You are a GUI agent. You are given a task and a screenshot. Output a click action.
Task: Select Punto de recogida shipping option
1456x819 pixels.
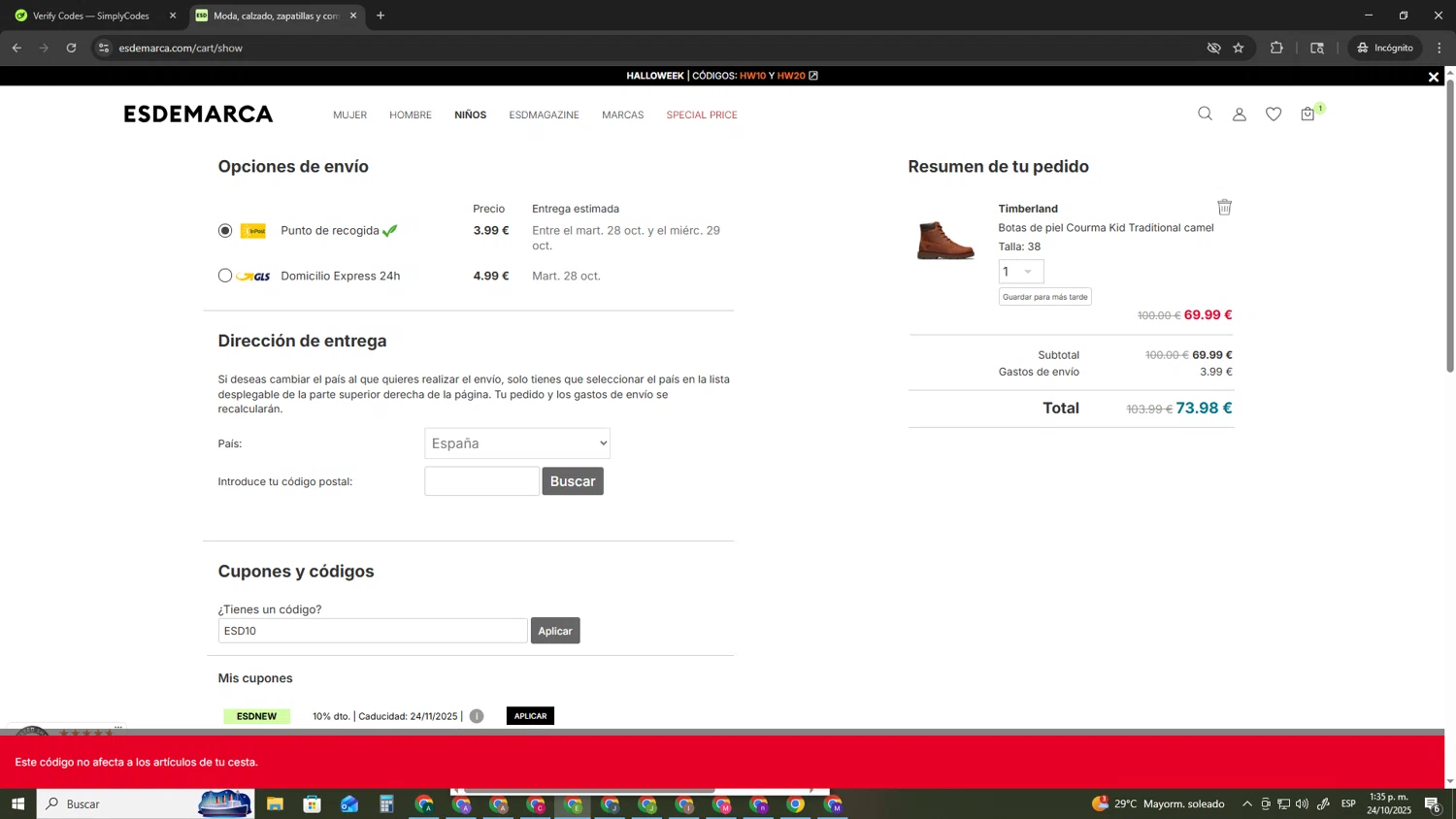coord(225,231)
